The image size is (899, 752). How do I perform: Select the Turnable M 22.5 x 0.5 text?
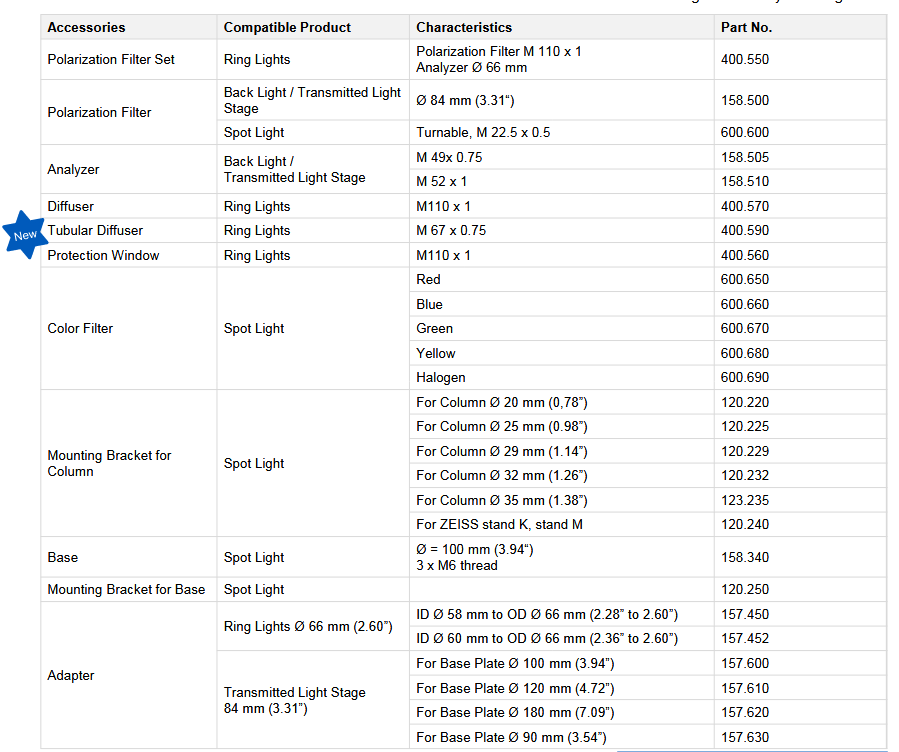pyautogui.click(x=483, y=133)
